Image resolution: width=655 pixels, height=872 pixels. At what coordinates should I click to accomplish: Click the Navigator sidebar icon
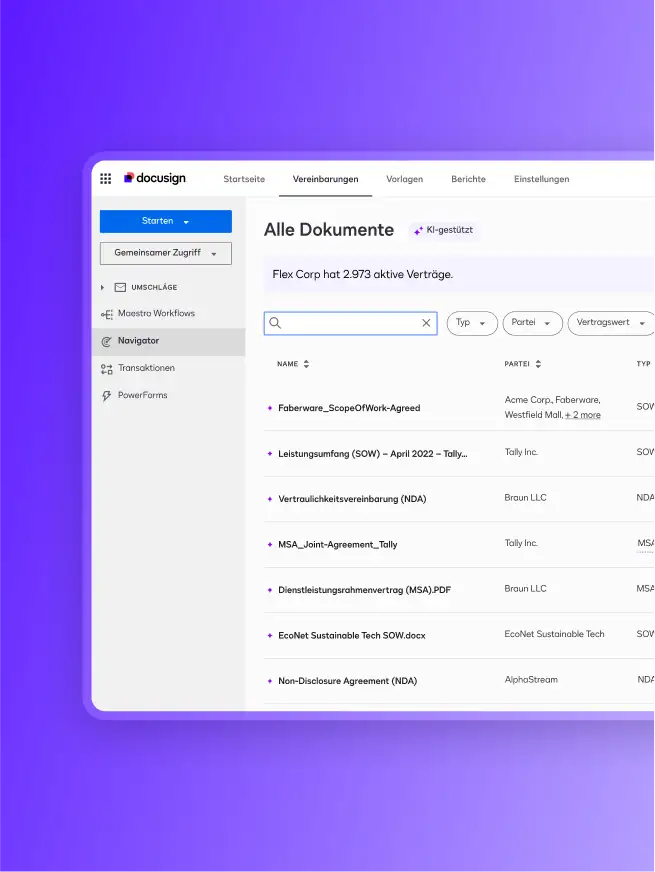pyautogui.click(x=107, y=341)
